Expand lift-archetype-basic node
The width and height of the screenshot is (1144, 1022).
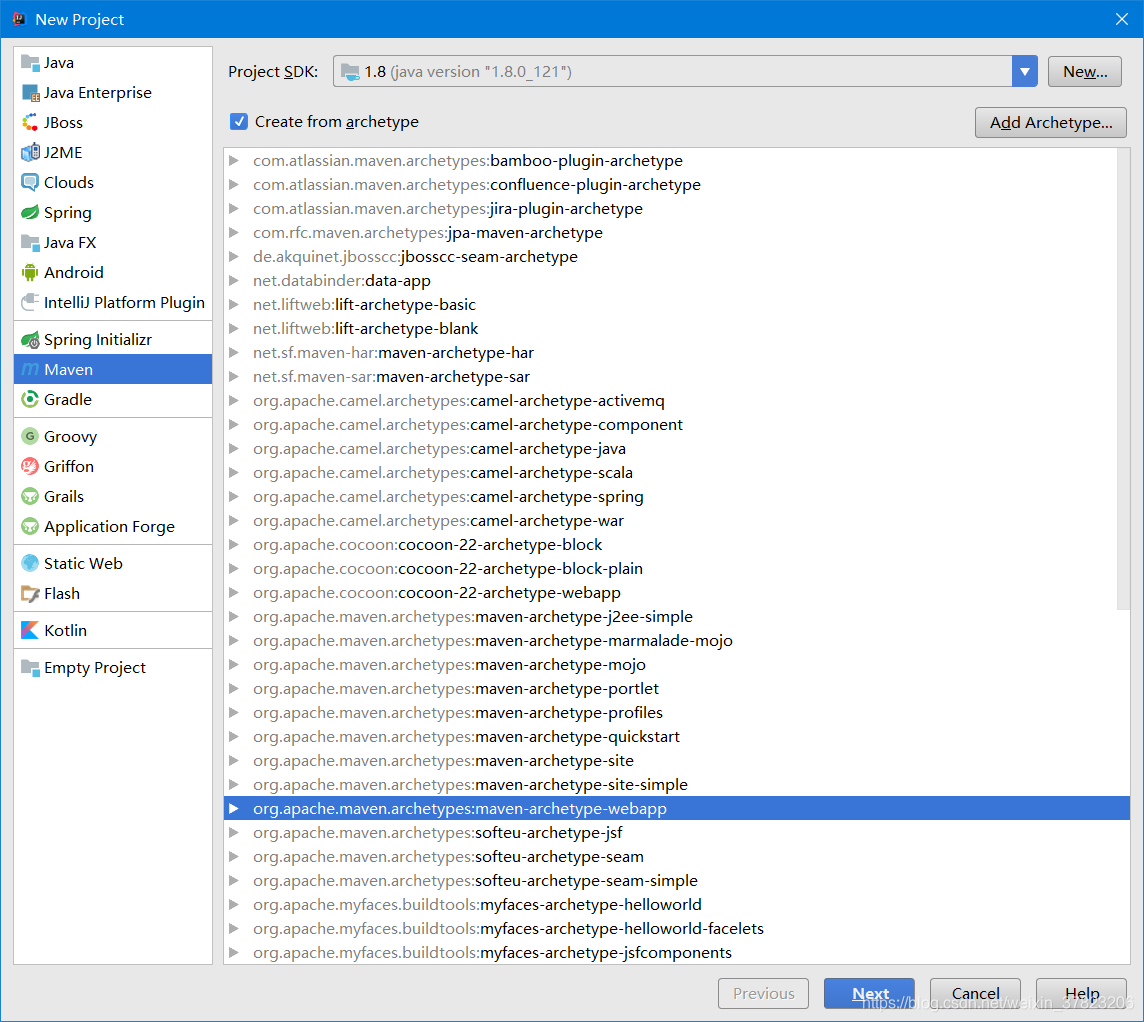(x=233, y=305)
